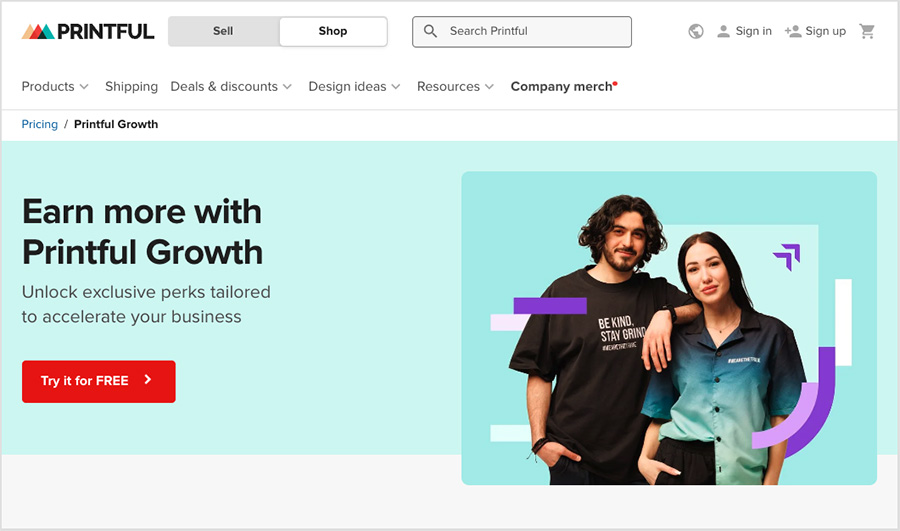900x531 pixels.
Task: Click the Sign in link
Action: pyautogui.click(x=754, y=31)
